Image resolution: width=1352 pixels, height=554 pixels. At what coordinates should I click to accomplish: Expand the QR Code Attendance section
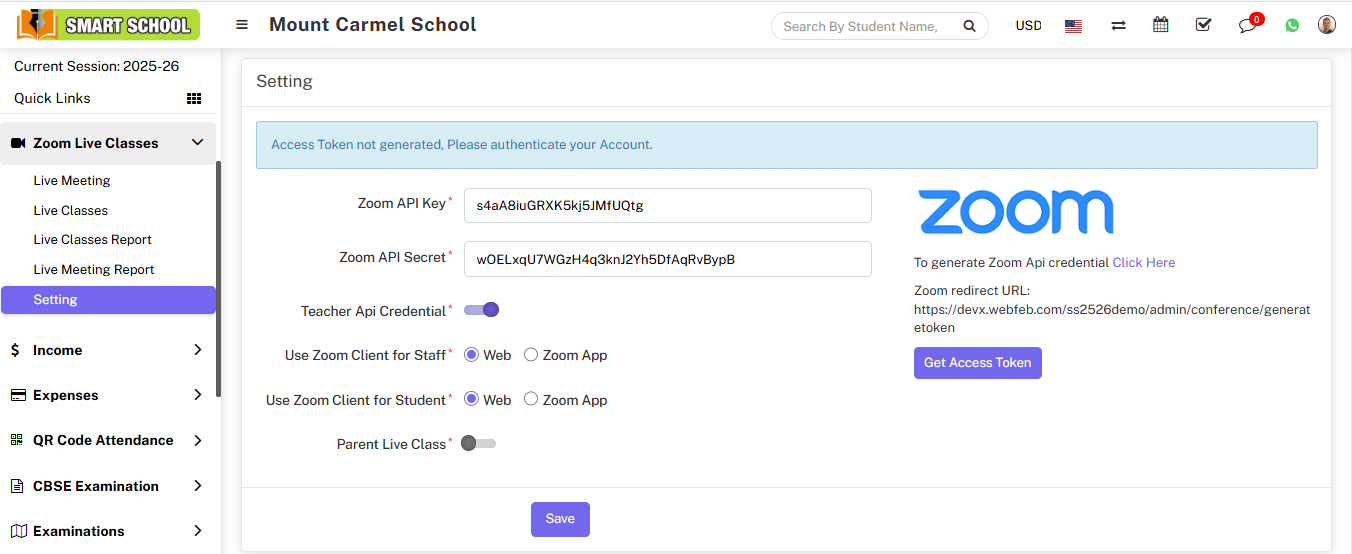pos(197,440)
